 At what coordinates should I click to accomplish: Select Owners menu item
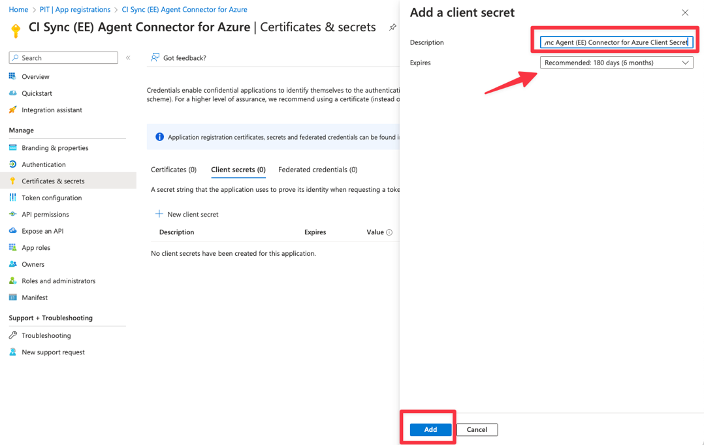(33, 264)
